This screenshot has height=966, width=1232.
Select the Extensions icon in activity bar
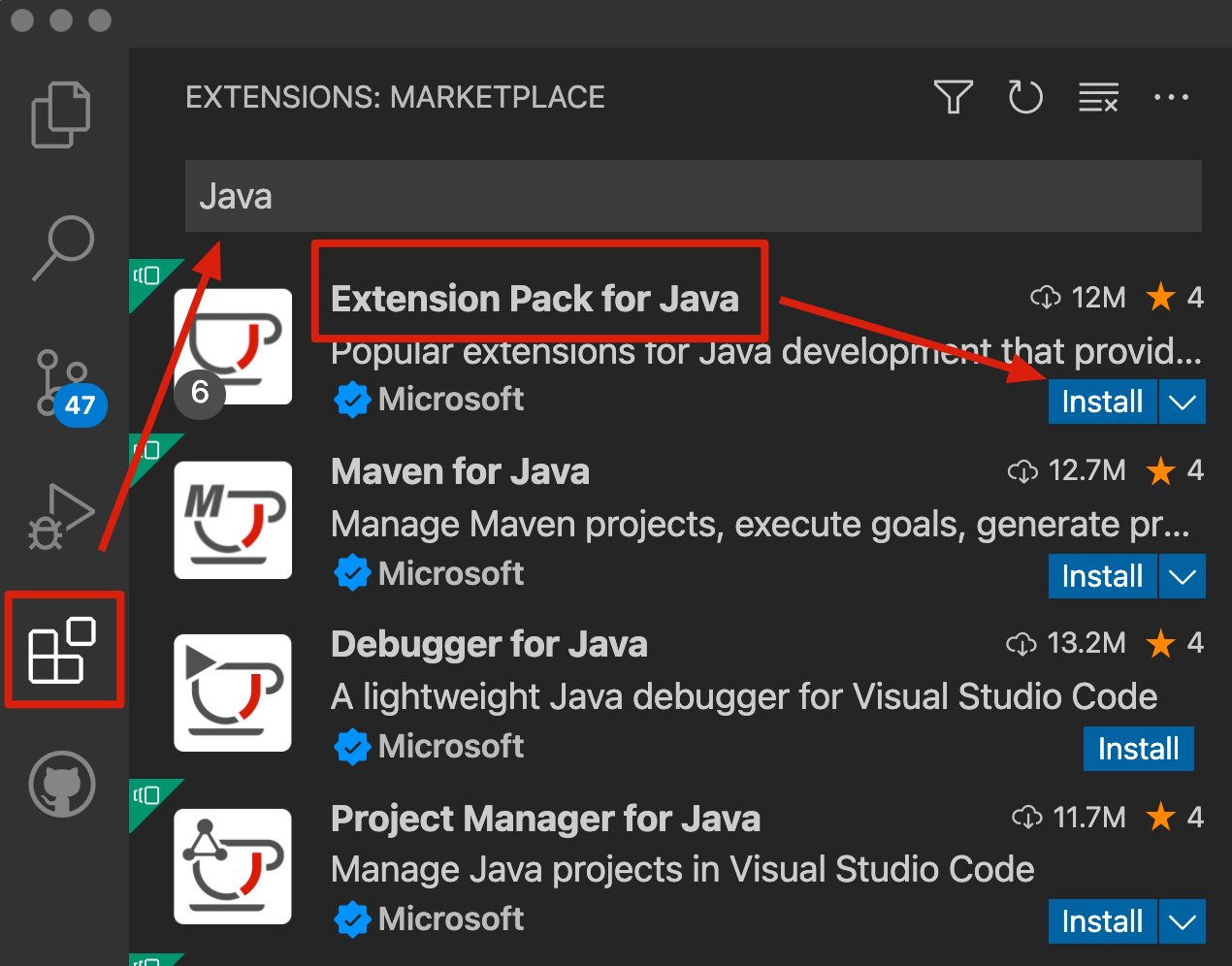62,650
